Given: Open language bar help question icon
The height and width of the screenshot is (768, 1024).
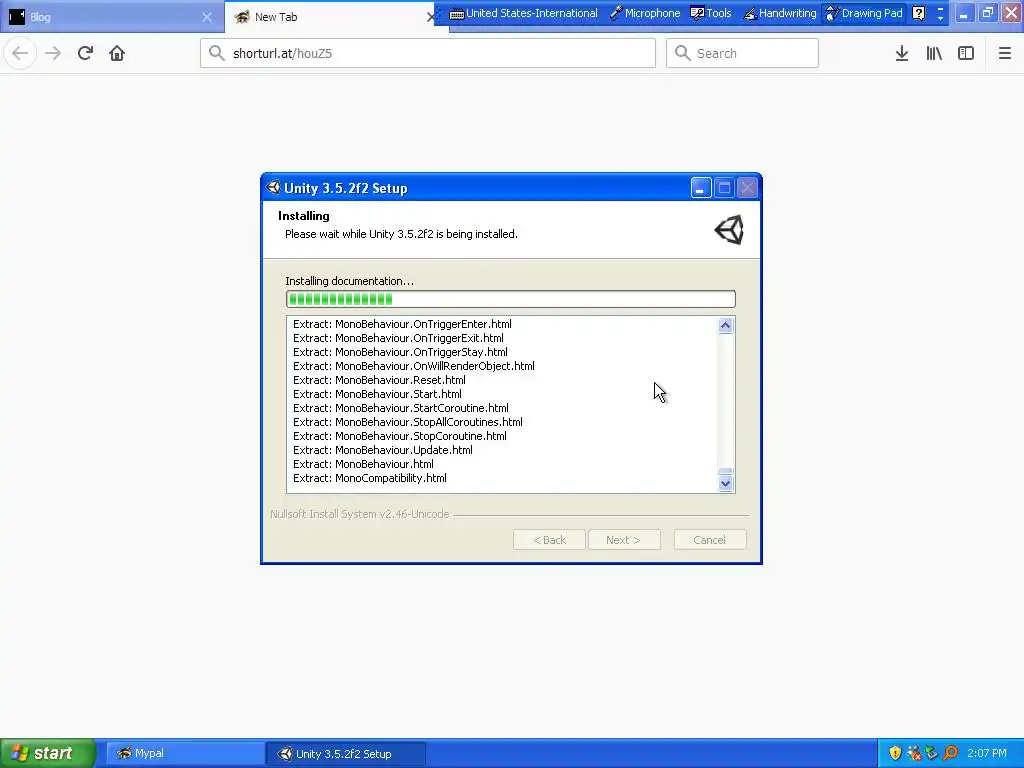Looking at the screenshot, I should 918,13.
